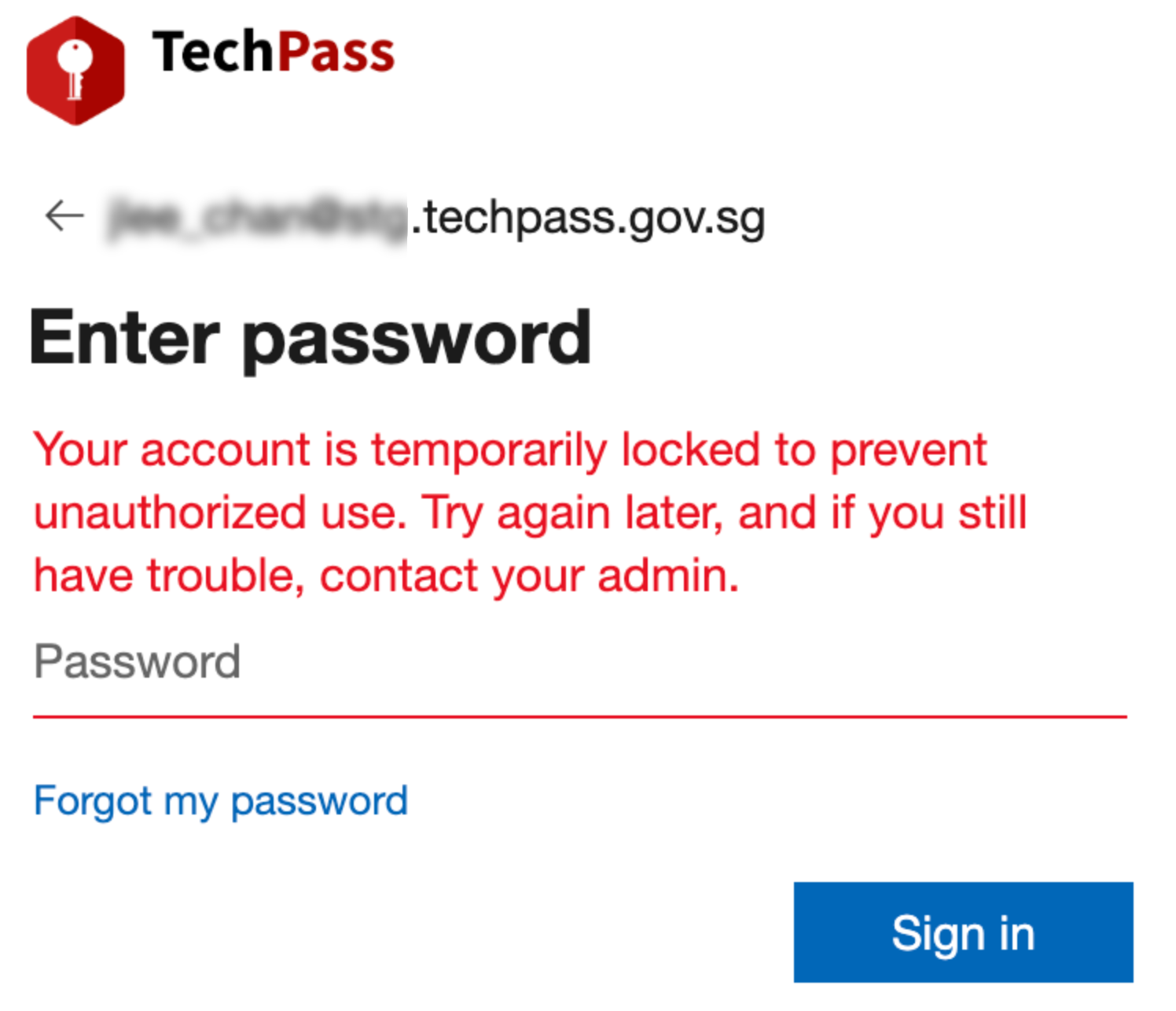Click the TechPass wordmark text

[273, 53]
